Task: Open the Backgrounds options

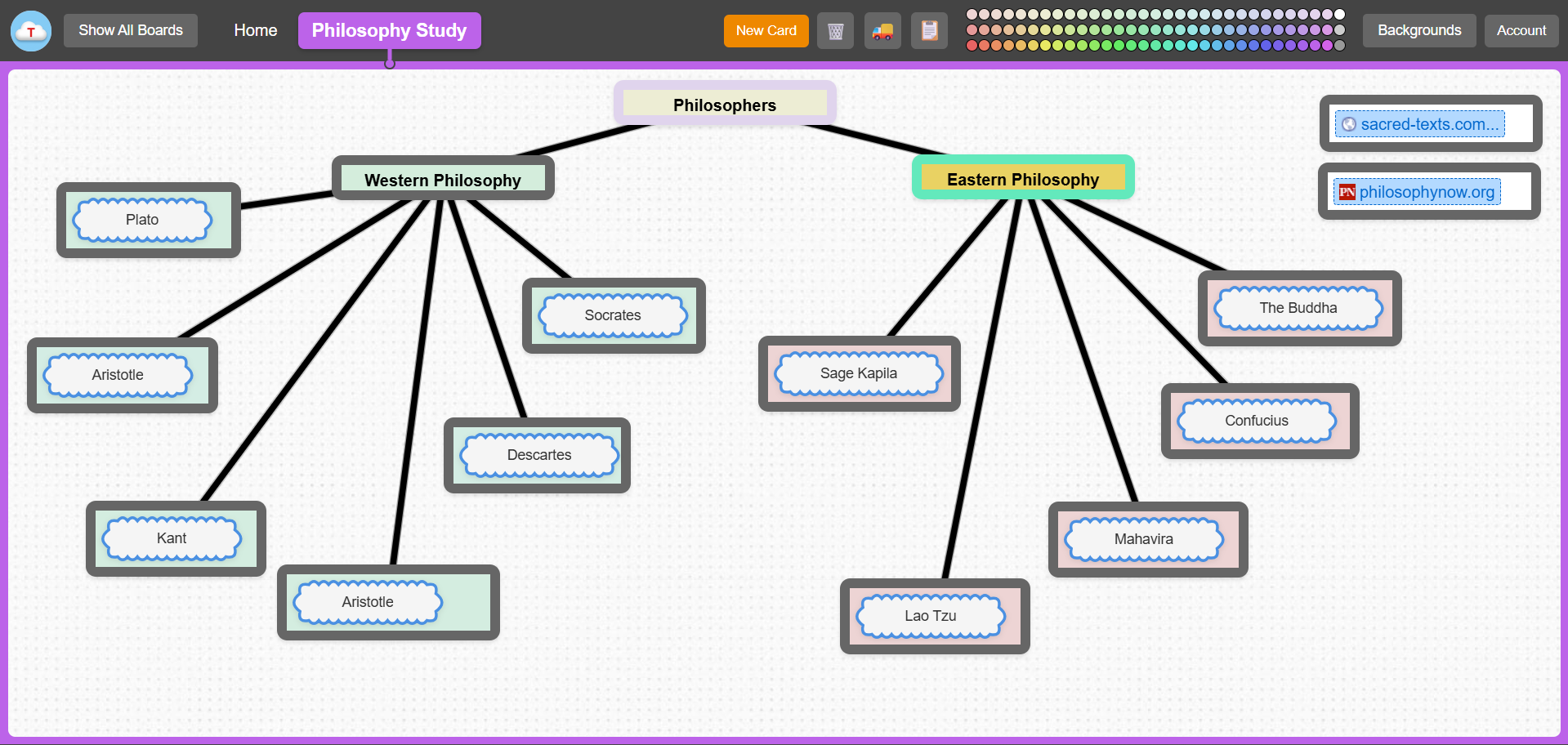Action: click(1418, 31)
